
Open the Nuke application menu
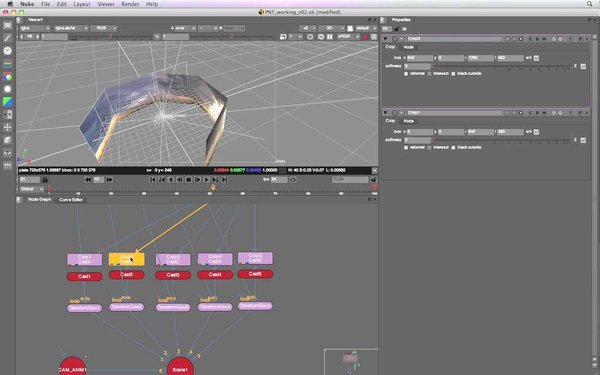27,4
